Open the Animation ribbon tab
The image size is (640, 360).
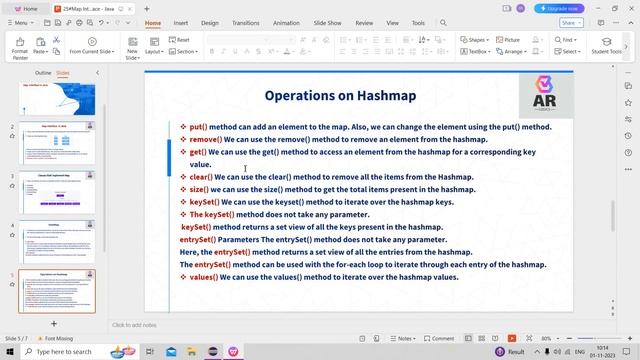click(286, 23)
